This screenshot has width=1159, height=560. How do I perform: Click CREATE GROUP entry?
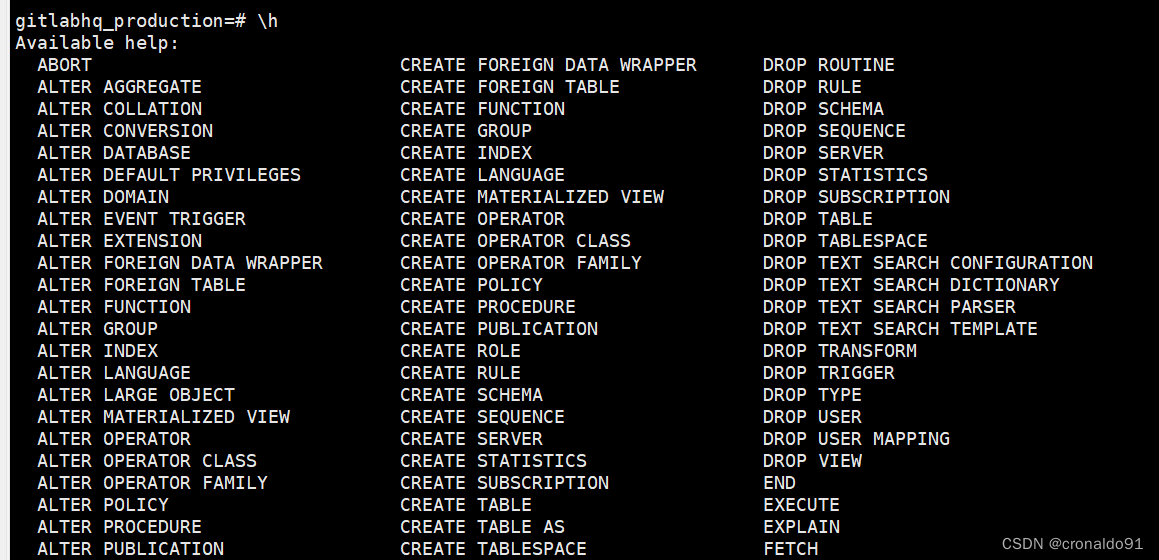click(466, 132)
